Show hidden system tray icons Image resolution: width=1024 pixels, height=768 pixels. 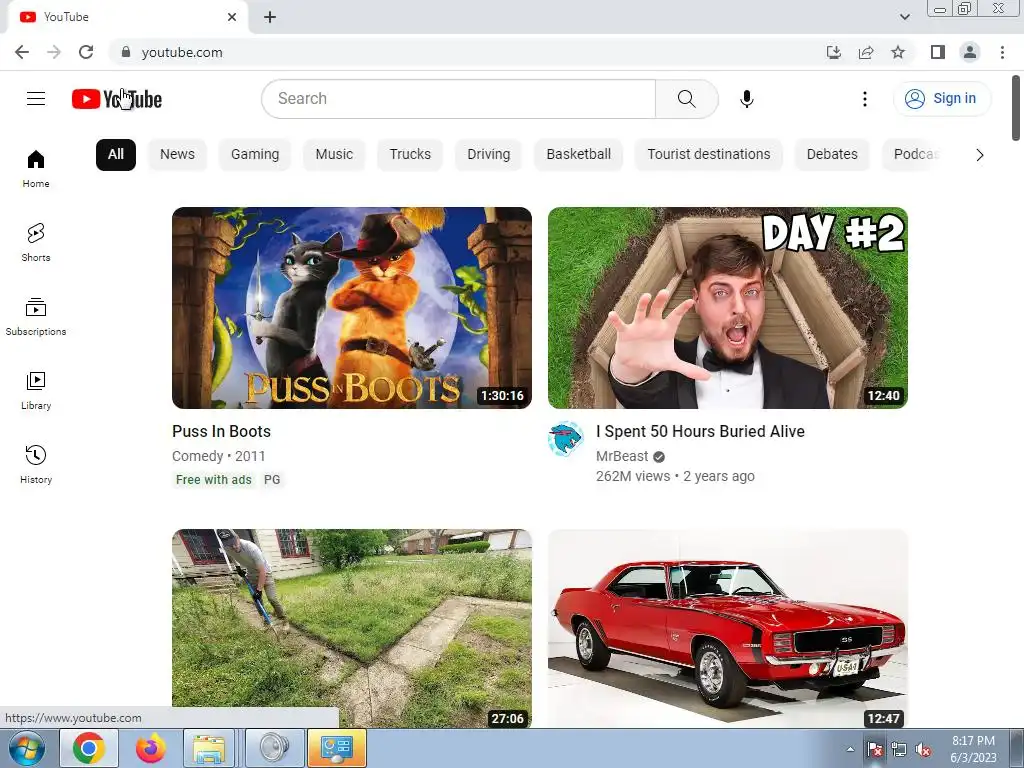(x=850, y=750)
